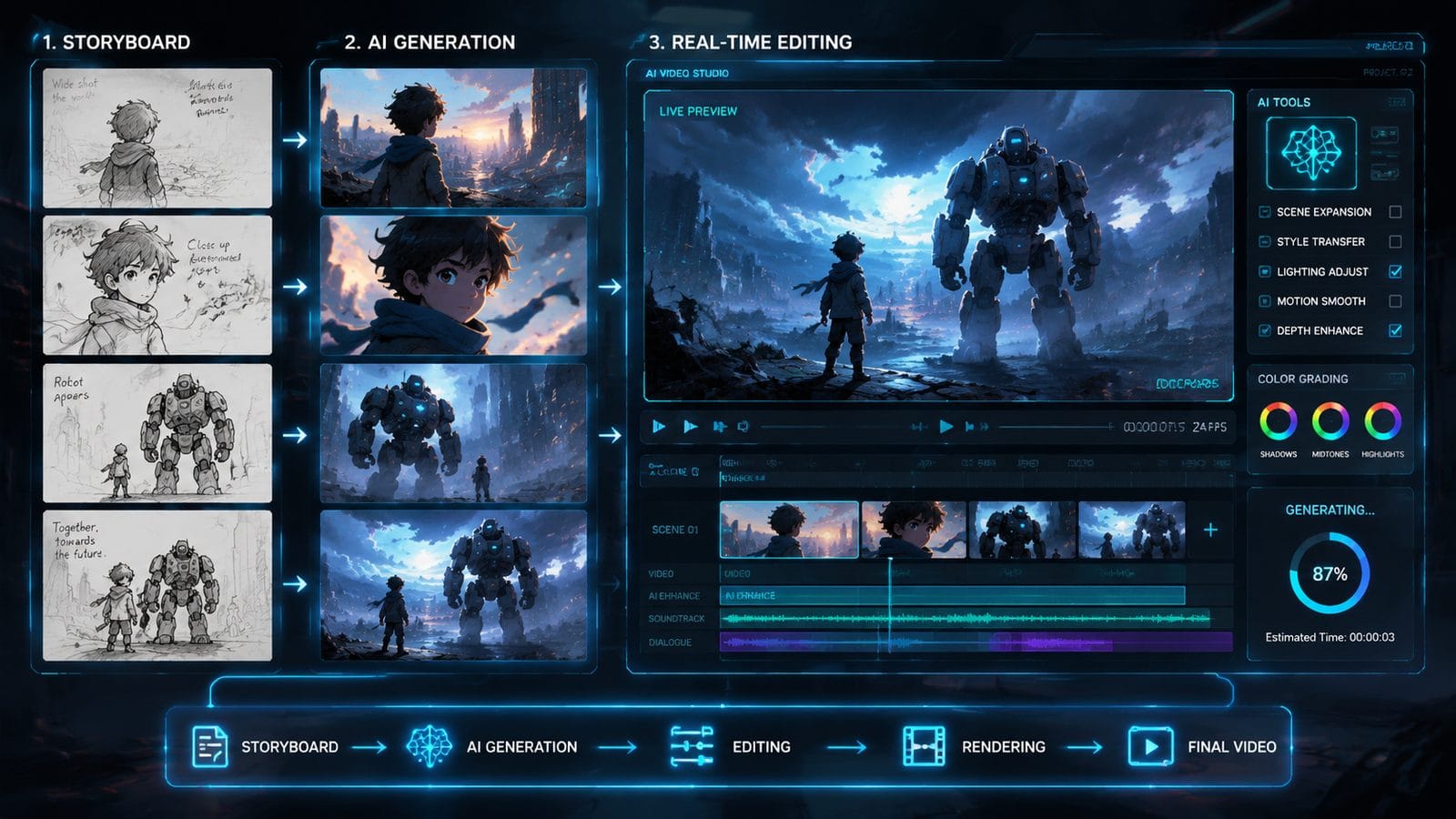
Task: Click the AI Tools panel header options icon
Action: point(1396,102)
